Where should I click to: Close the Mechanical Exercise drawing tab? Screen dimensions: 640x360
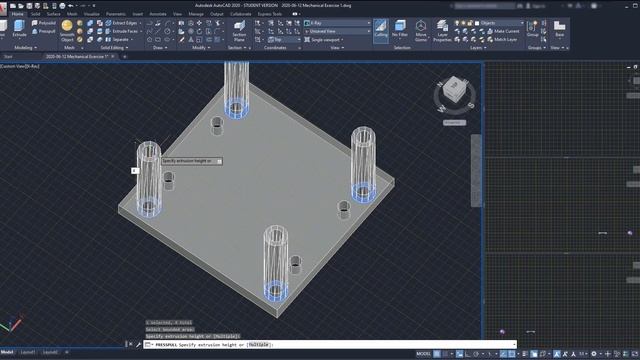pyautogui.click(x=113, y=57)
